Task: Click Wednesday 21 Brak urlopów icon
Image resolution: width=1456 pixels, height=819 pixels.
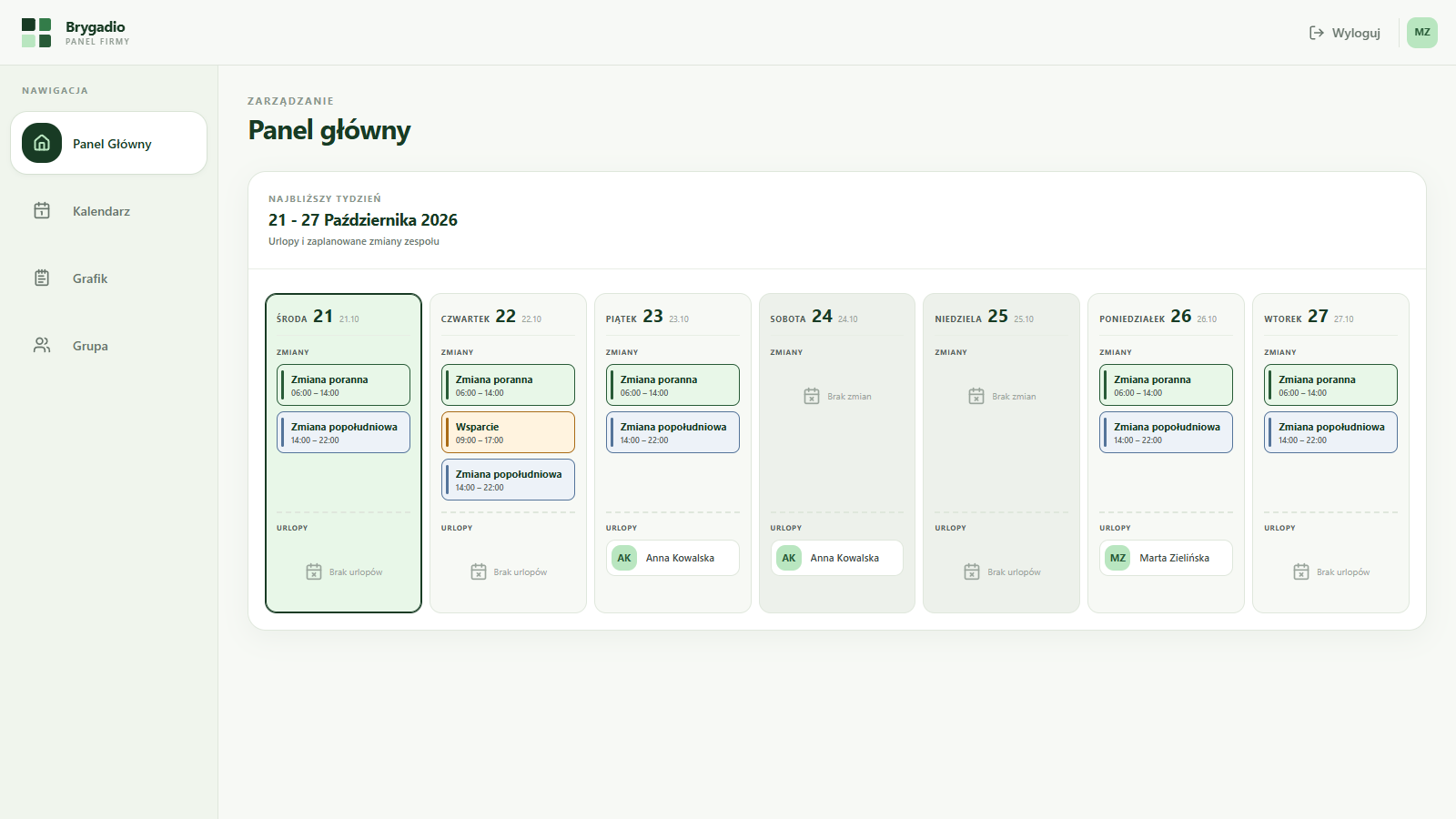Action: click(314, 571)
